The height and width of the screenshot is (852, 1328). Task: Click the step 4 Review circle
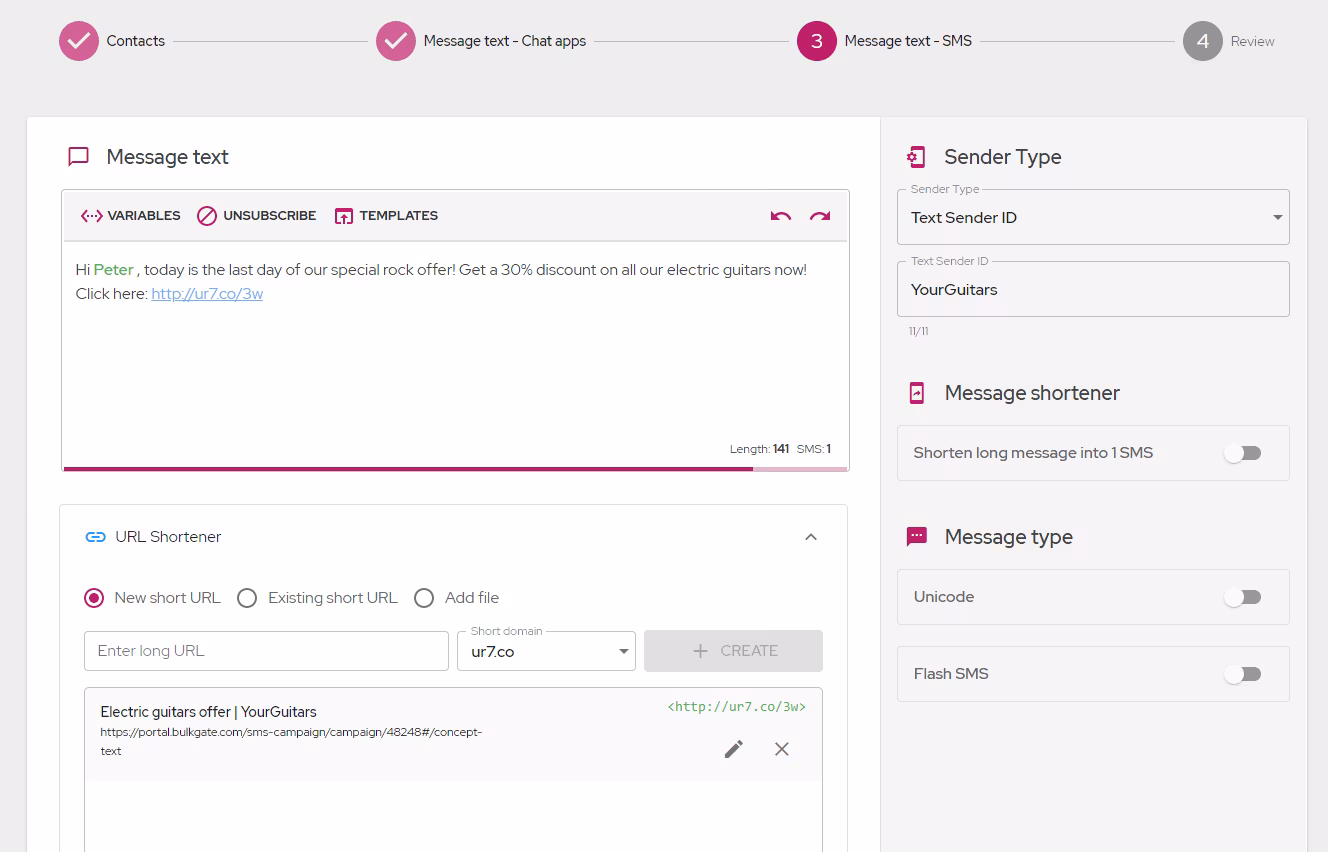(1203, 41)
